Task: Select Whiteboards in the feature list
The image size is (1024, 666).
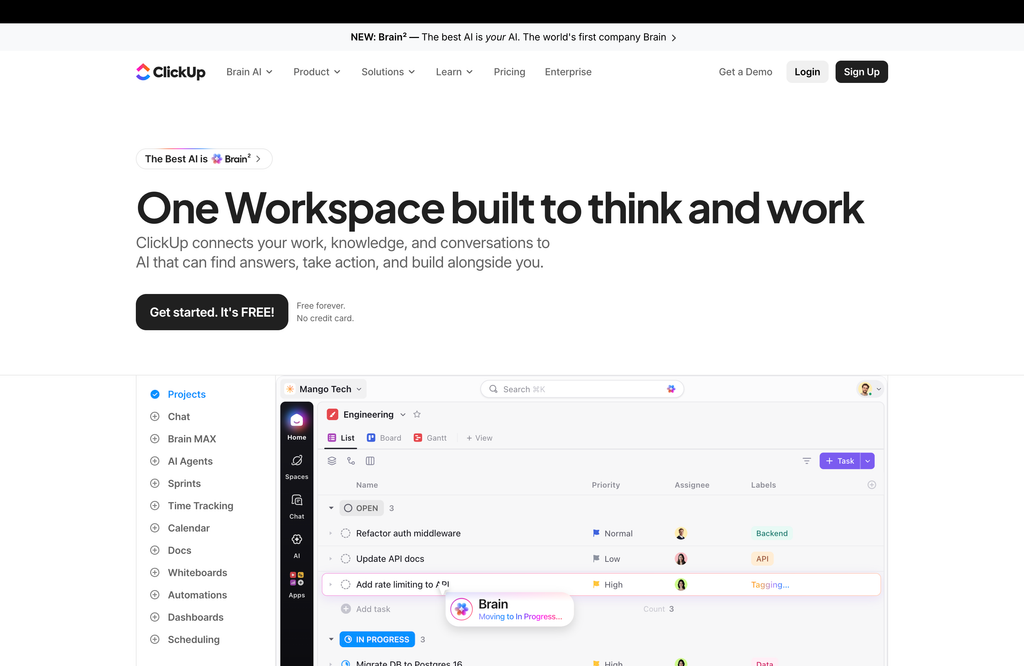Action: 188,573
